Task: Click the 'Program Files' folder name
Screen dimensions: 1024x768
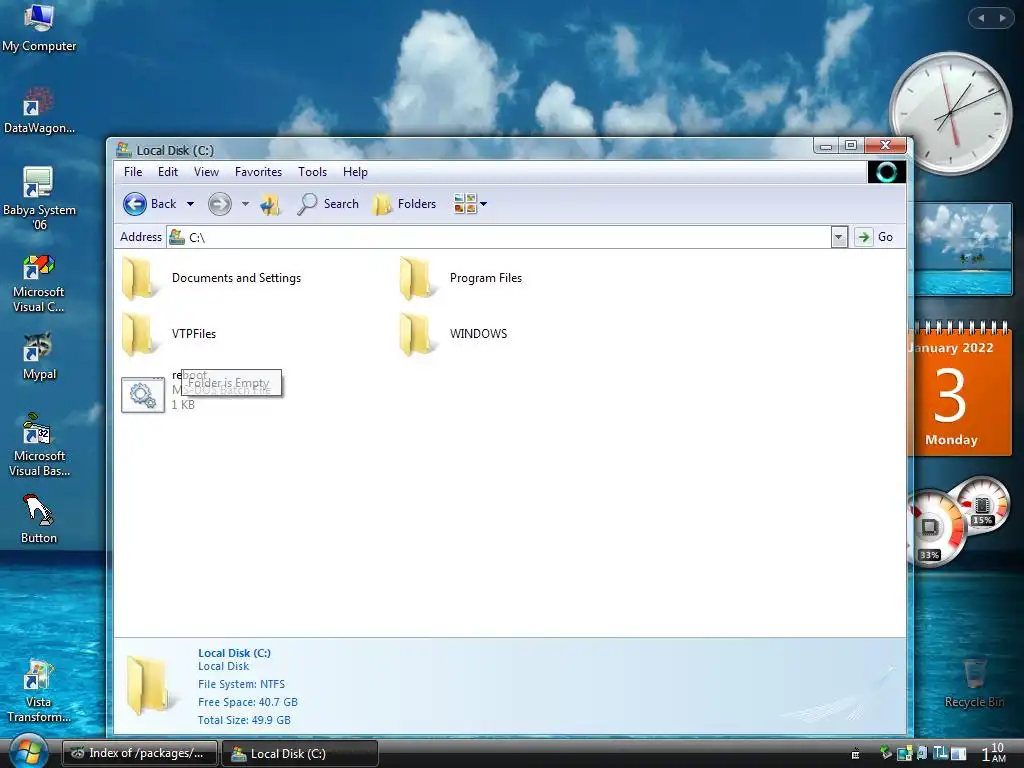Action: [486, 278]
